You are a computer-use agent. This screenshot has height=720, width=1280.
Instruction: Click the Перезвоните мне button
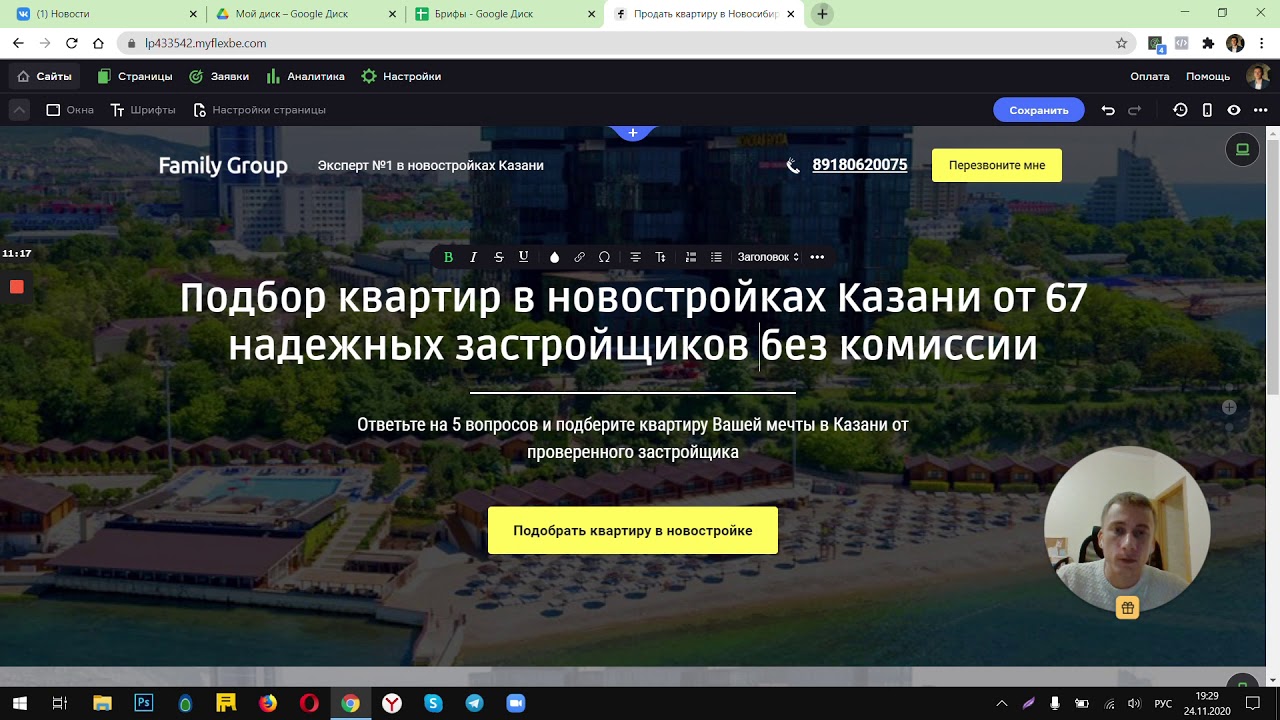click(996, 165)
